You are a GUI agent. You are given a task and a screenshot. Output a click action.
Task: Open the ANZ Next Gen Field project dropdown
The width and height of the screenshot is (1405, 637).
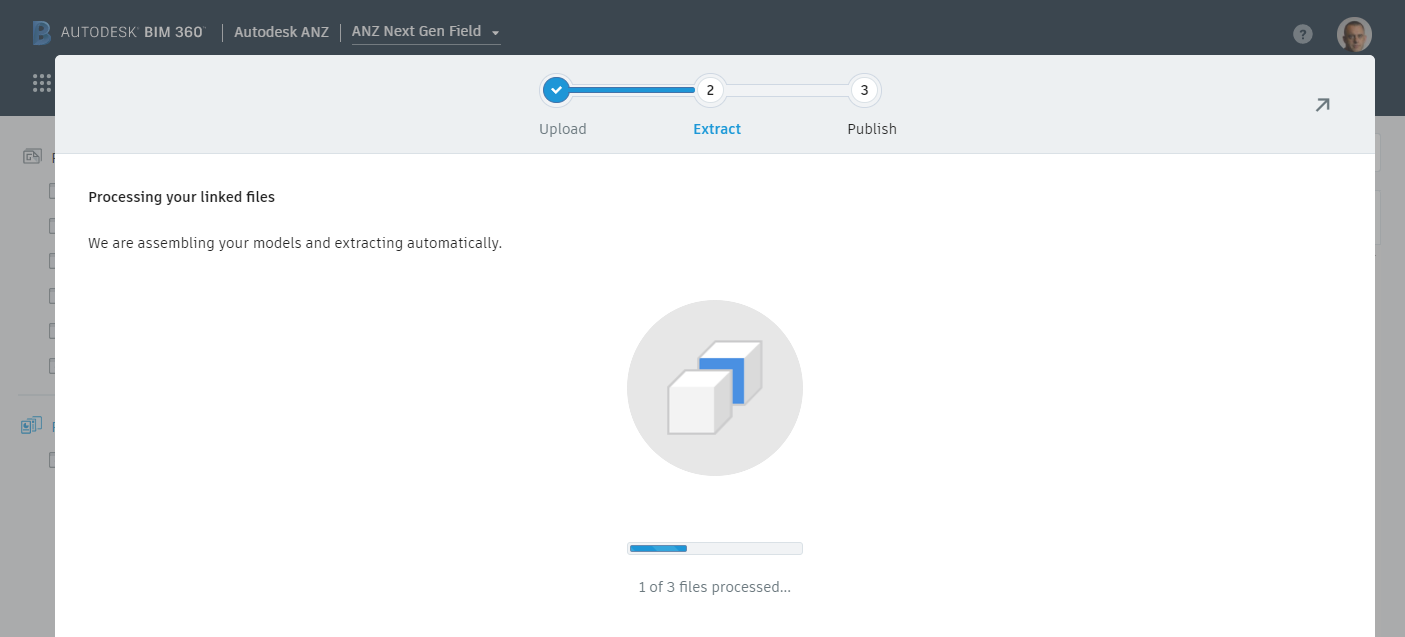pyautogui.click(x=424, y=31)
